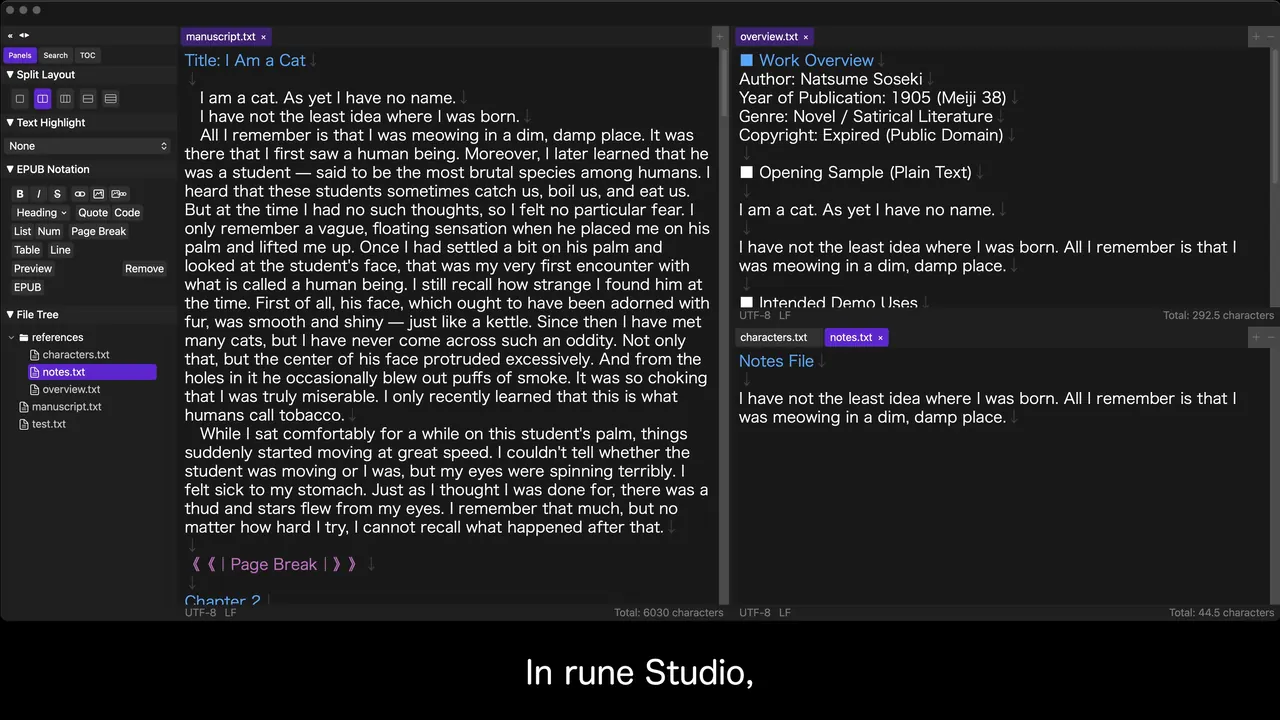1280x720 pixels.
Task: Insert a linked image notation
Action: [x=119, y=194]
